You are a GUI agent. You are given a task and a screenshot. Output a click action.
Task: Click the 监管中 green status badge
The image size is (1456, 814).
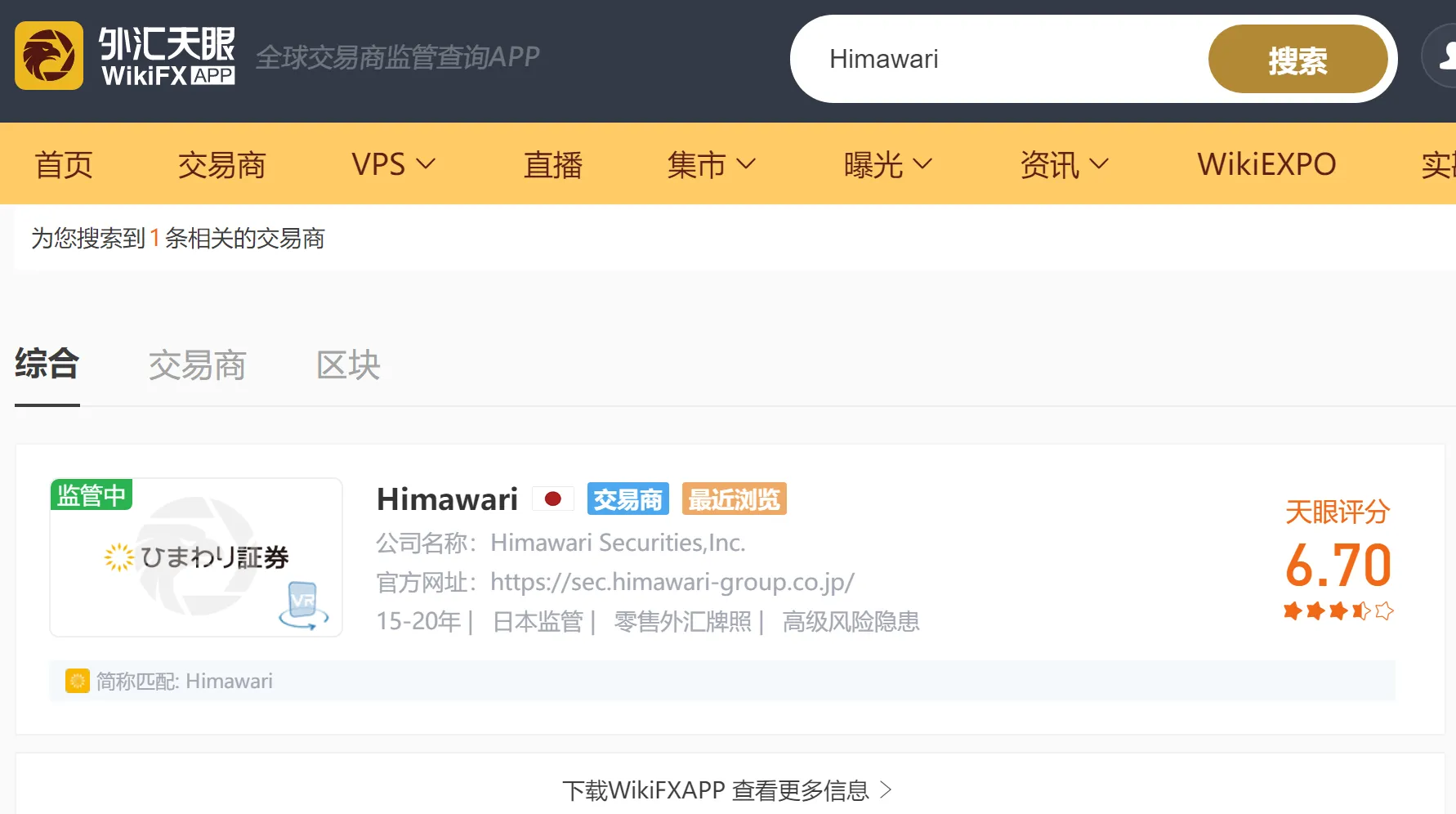92,494
